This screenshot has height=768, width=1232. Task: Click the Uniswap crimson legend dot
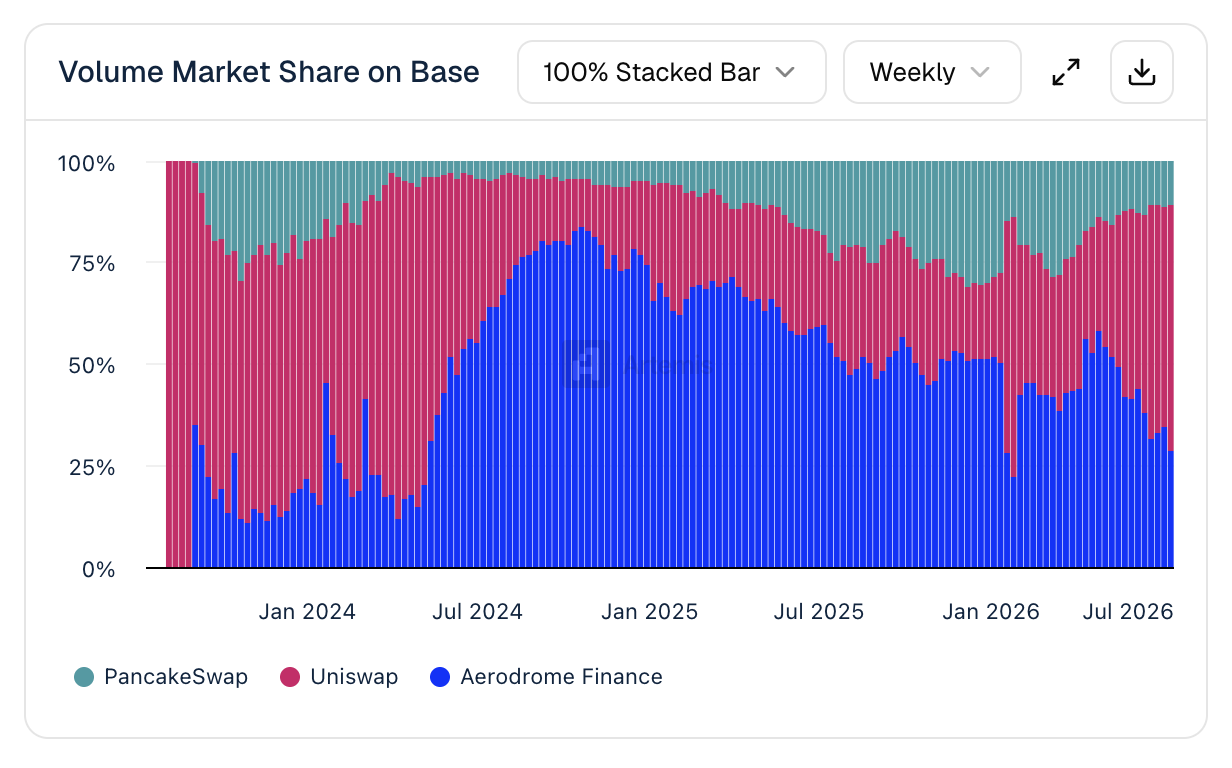click(290, 677)
